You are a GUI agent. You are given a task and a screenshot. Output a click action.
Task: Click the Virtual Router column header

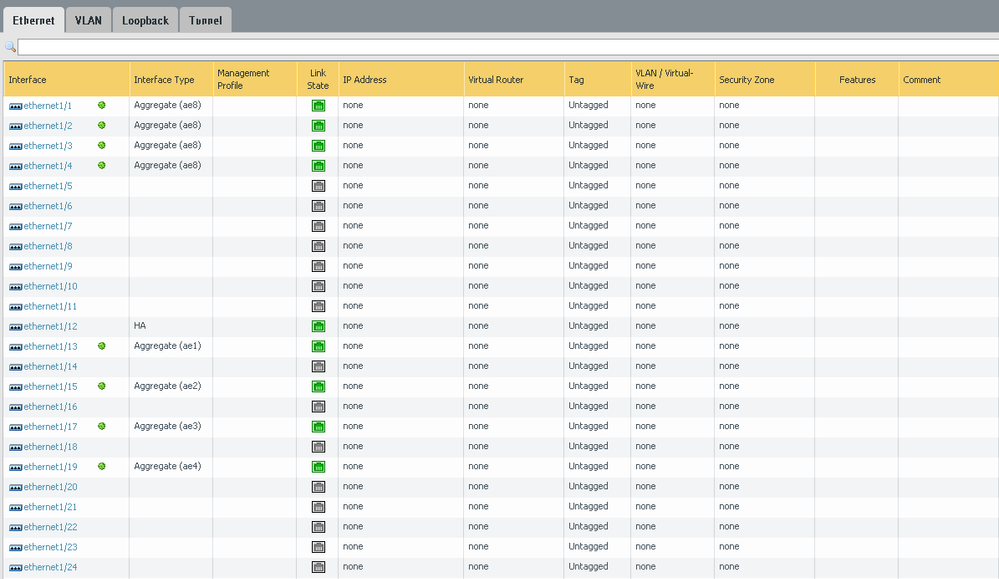click(x=495, y=80)
